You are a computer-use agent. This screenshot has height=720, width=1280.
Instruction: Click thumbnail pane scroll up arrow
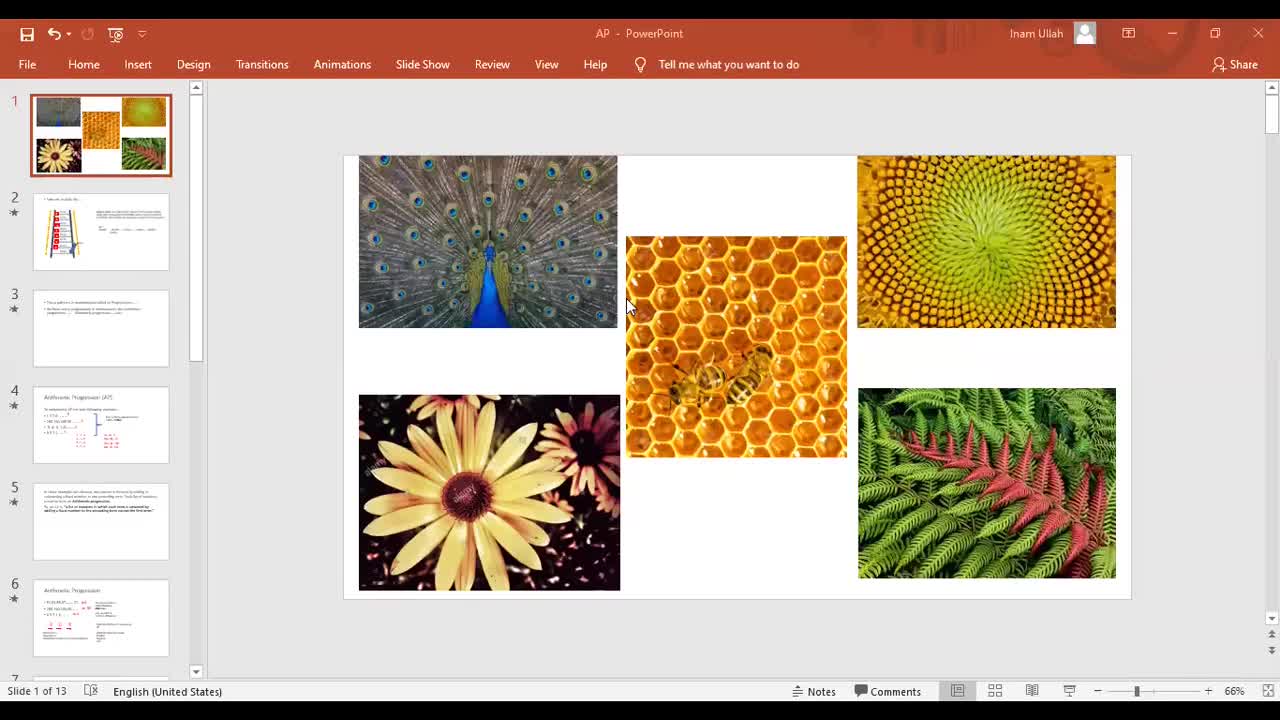(x=196, y=88)
